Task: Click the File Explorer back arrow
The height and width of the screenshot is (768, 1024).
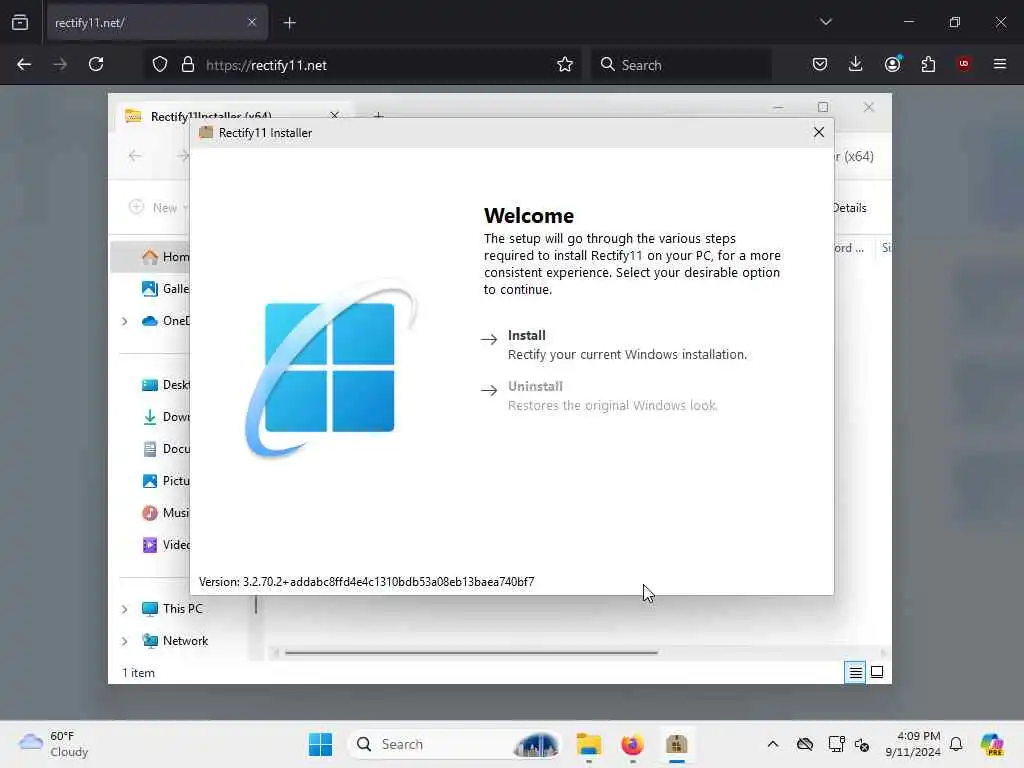Action: (x=135, y=156)
